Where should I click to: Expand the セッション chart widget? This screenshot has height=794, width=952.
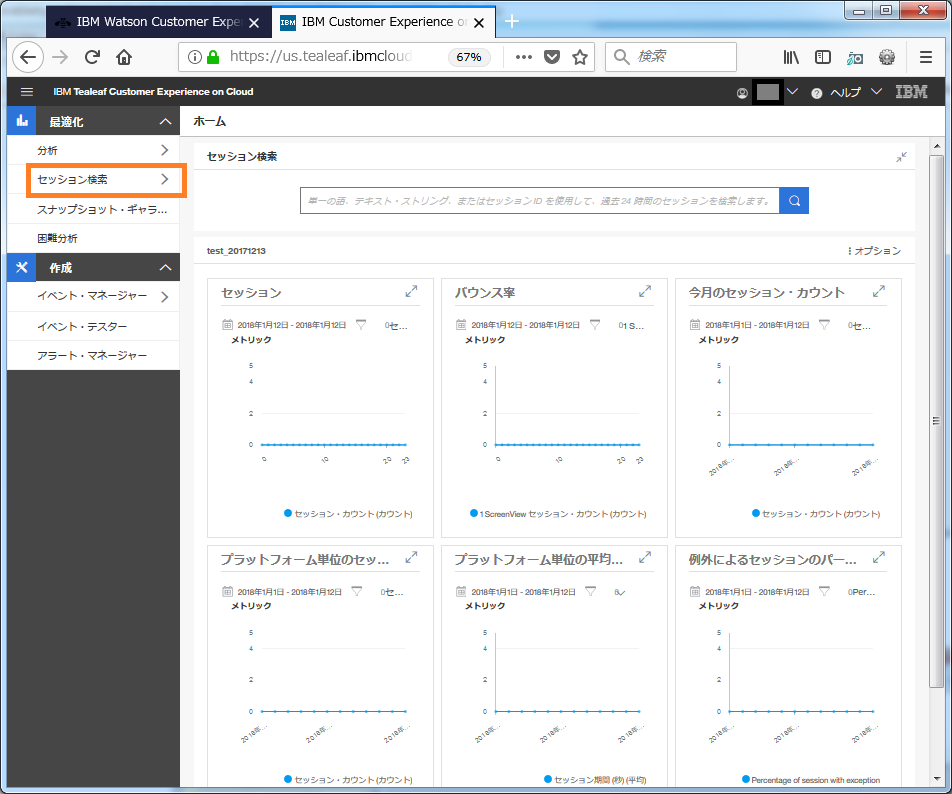[x=411, y=291]
